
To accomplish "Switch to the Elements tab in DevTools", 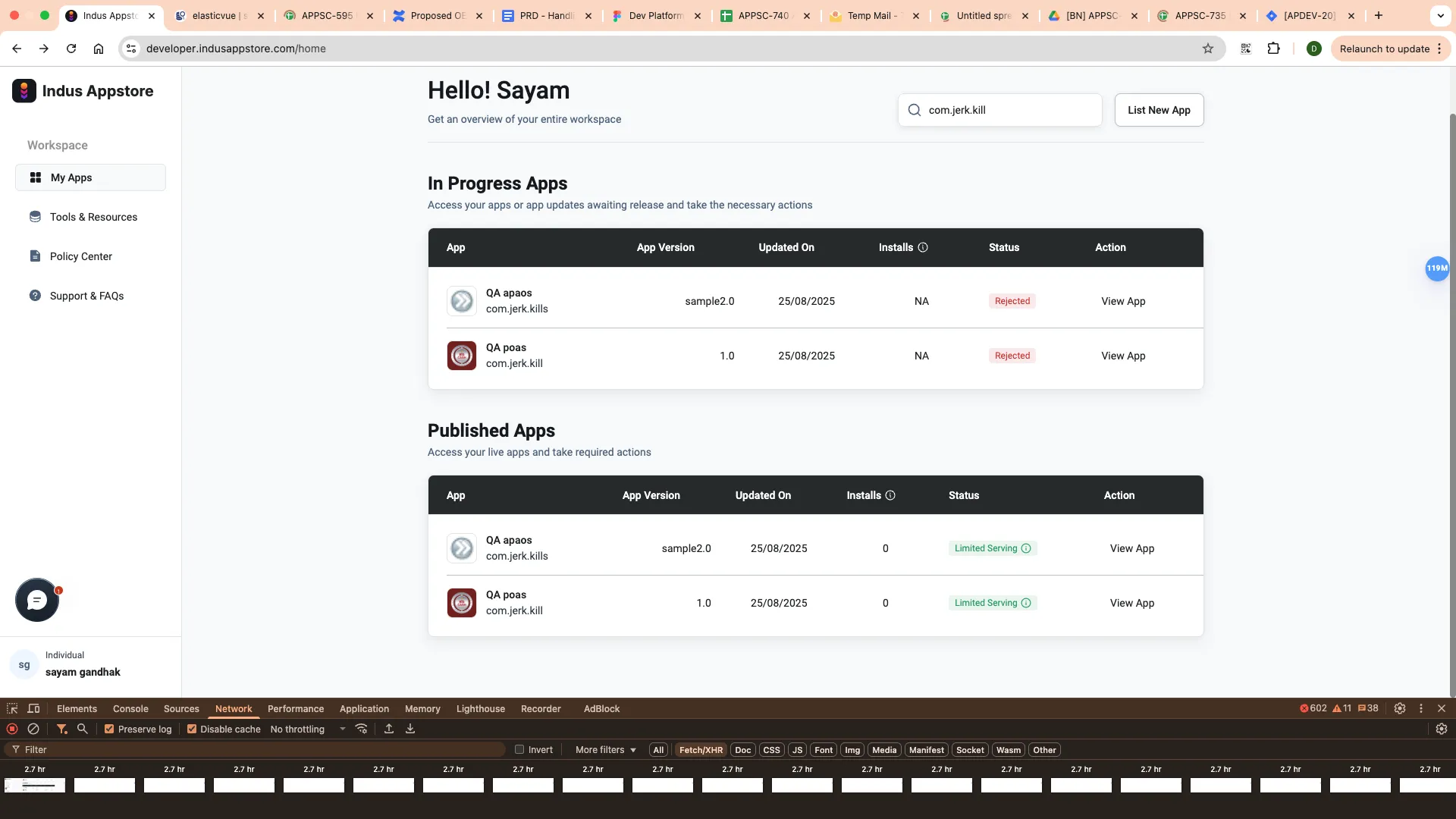I will click(x=77, y=708).
